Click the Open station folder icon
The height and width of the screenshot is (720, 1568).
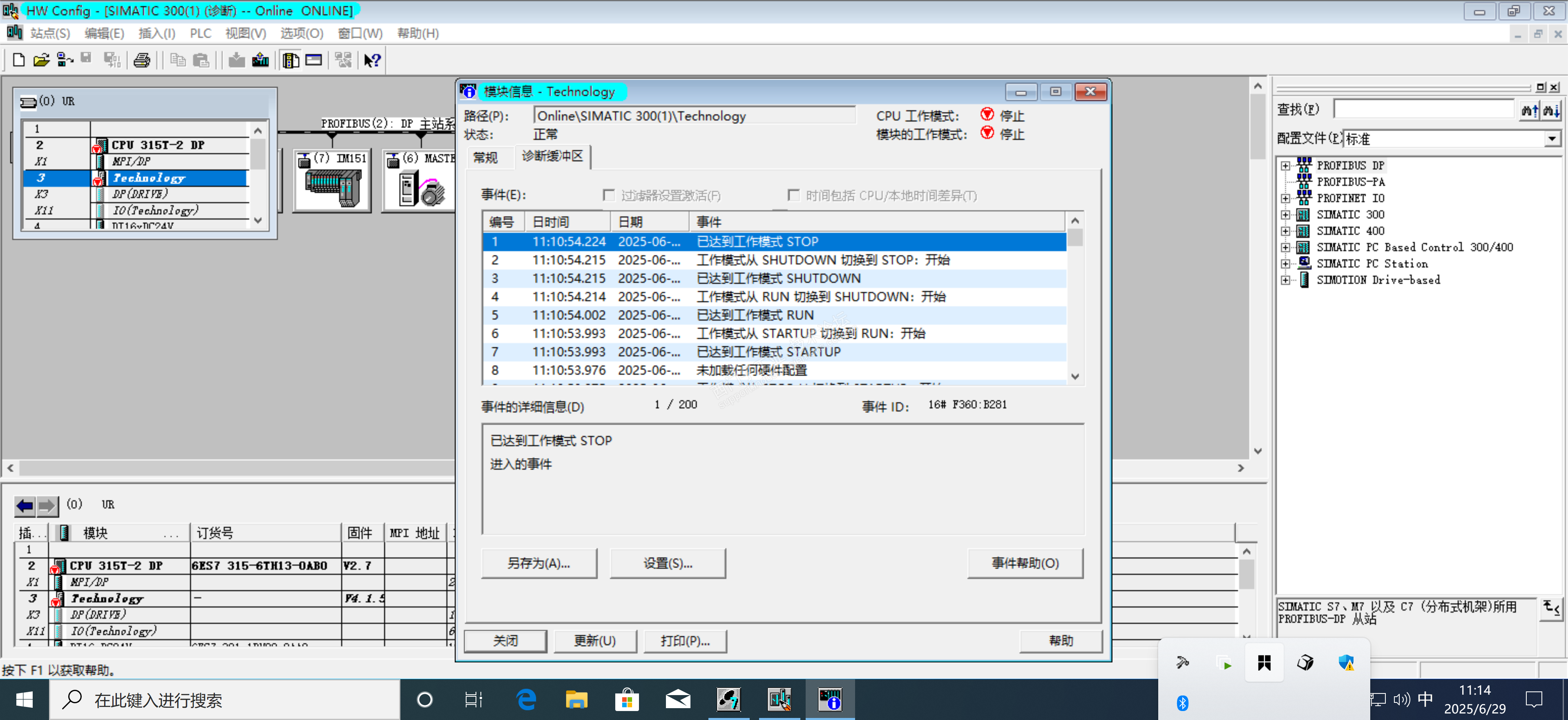point(41,60)
